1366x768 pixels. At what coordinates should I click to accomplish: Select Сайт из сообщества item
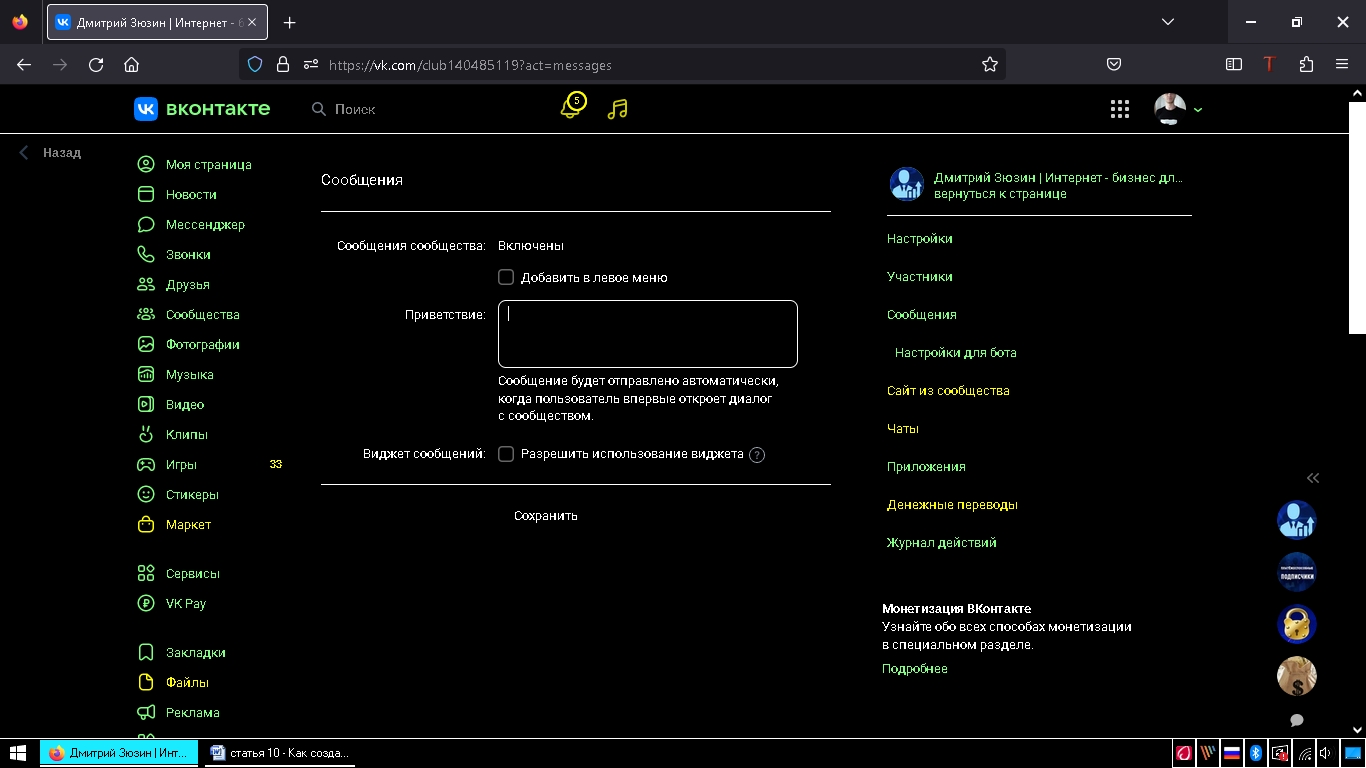pyautogui.click(x=948, y=391)
